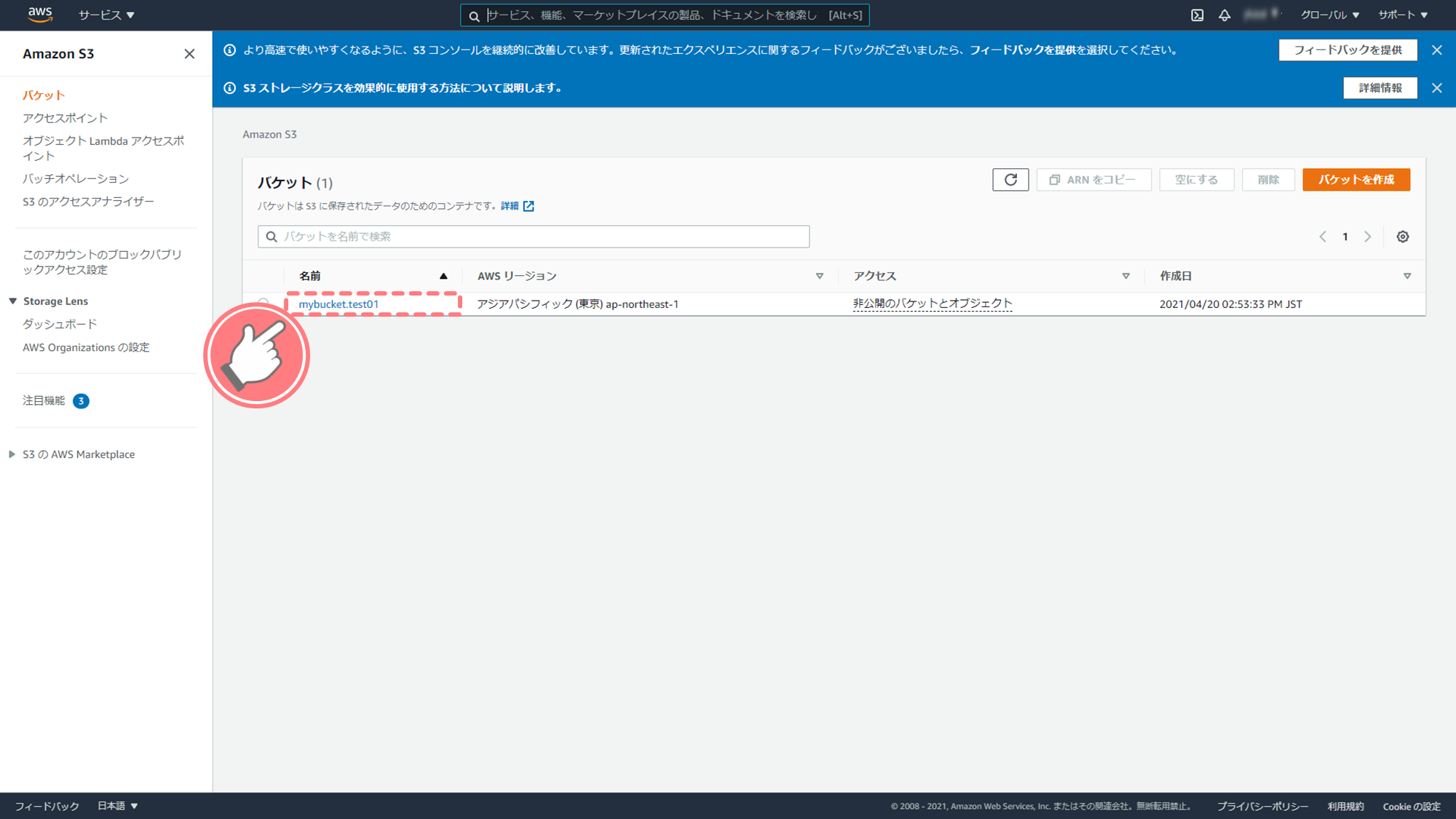
Task: Close the Amazon S3 sidebar panel
Action: click(x=189, y=54)
